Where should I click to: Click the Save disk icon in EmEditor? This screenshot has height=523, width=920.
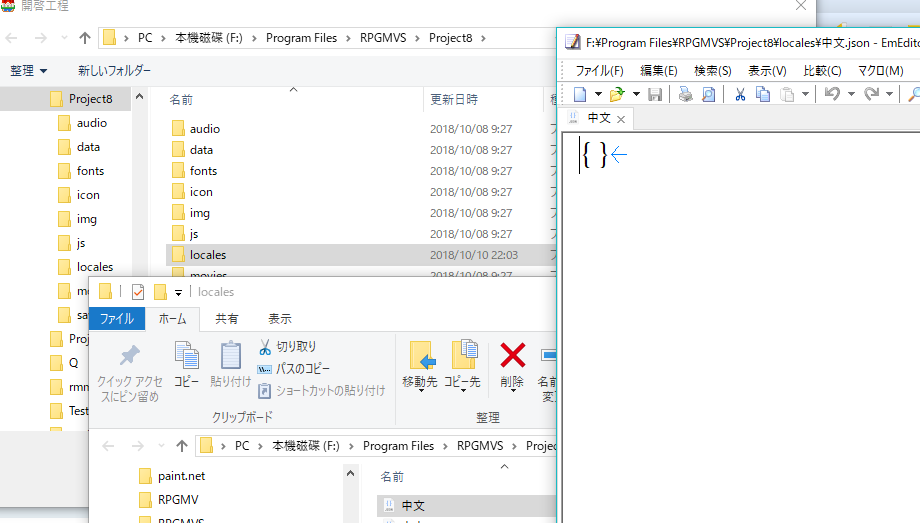[655, 94]
